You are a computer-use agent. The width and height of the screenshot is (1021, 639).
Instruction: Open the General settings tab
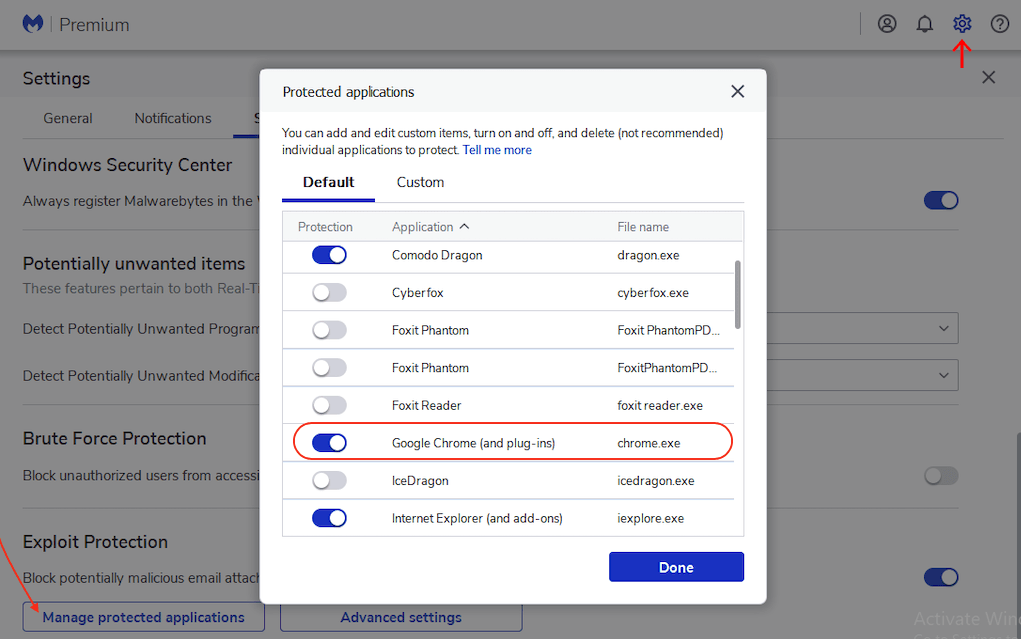click(68, 119)
